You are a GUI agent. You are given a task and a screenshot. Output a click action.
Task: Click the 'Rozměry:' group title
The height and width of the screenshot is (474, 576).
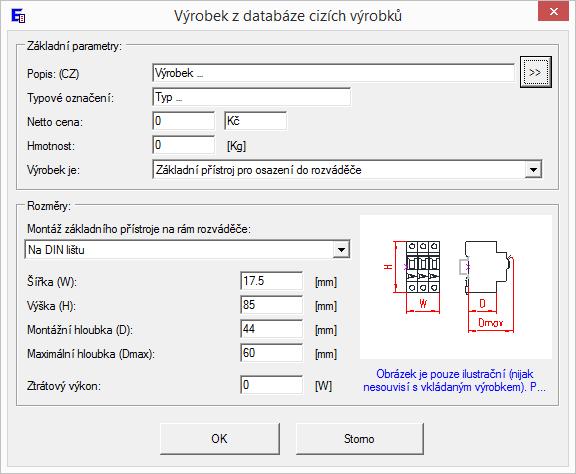tap(48, 205)
